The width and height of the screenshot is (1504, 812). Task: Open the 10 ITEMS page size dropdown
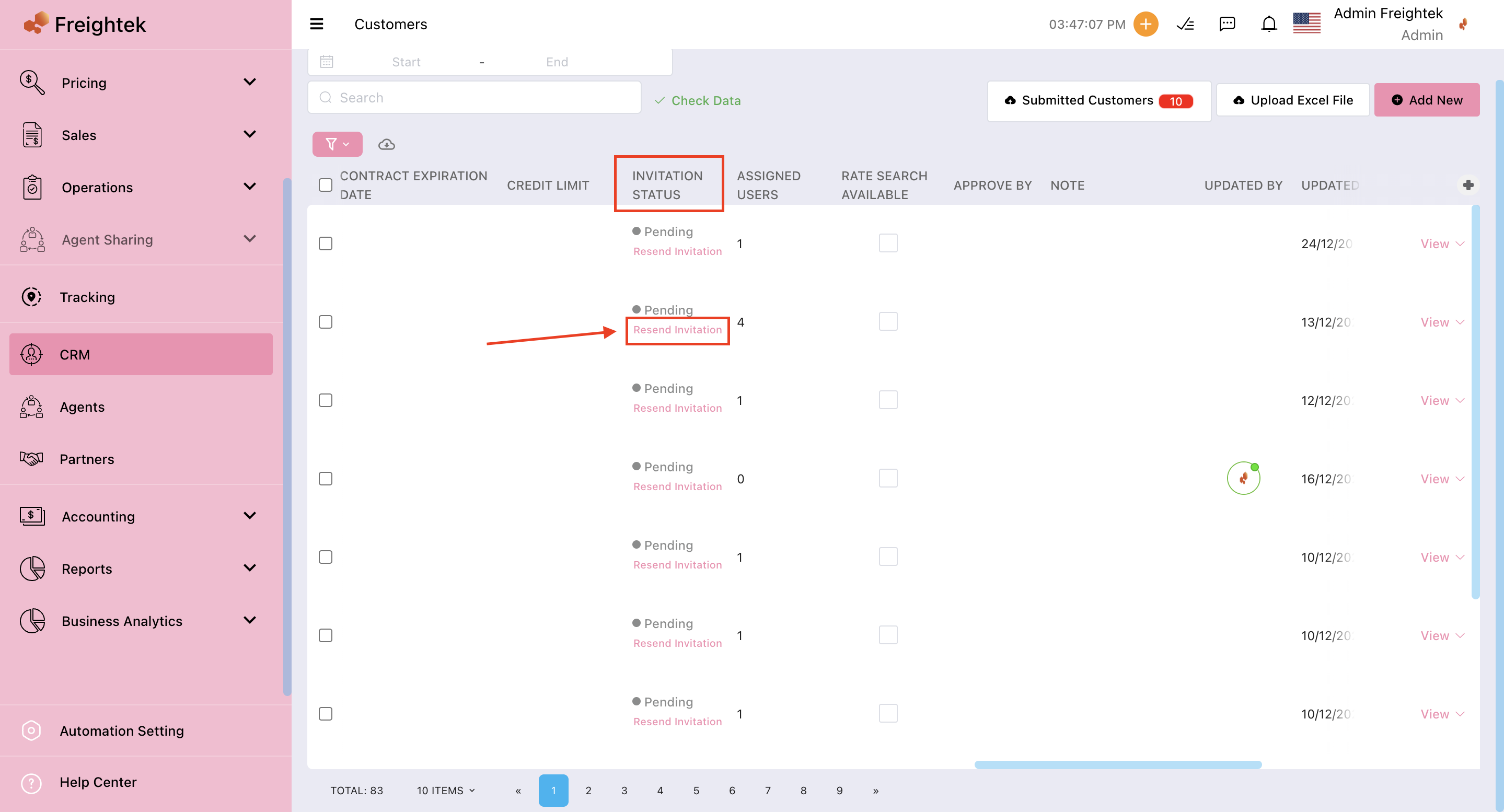(x=445, y=791)
